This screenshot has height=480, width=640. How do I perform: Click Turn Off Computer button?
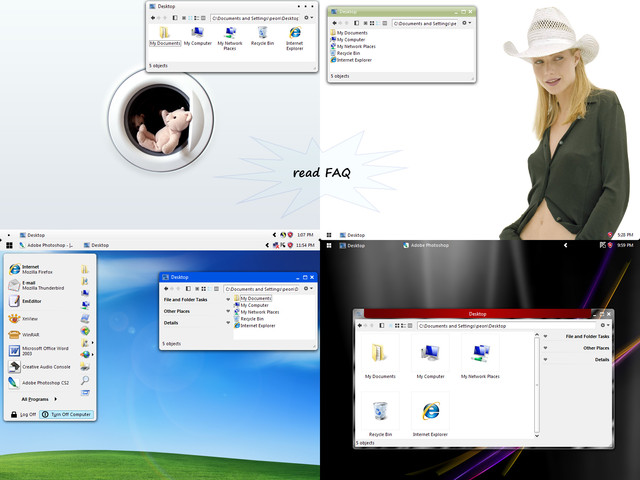click(67, 414)
